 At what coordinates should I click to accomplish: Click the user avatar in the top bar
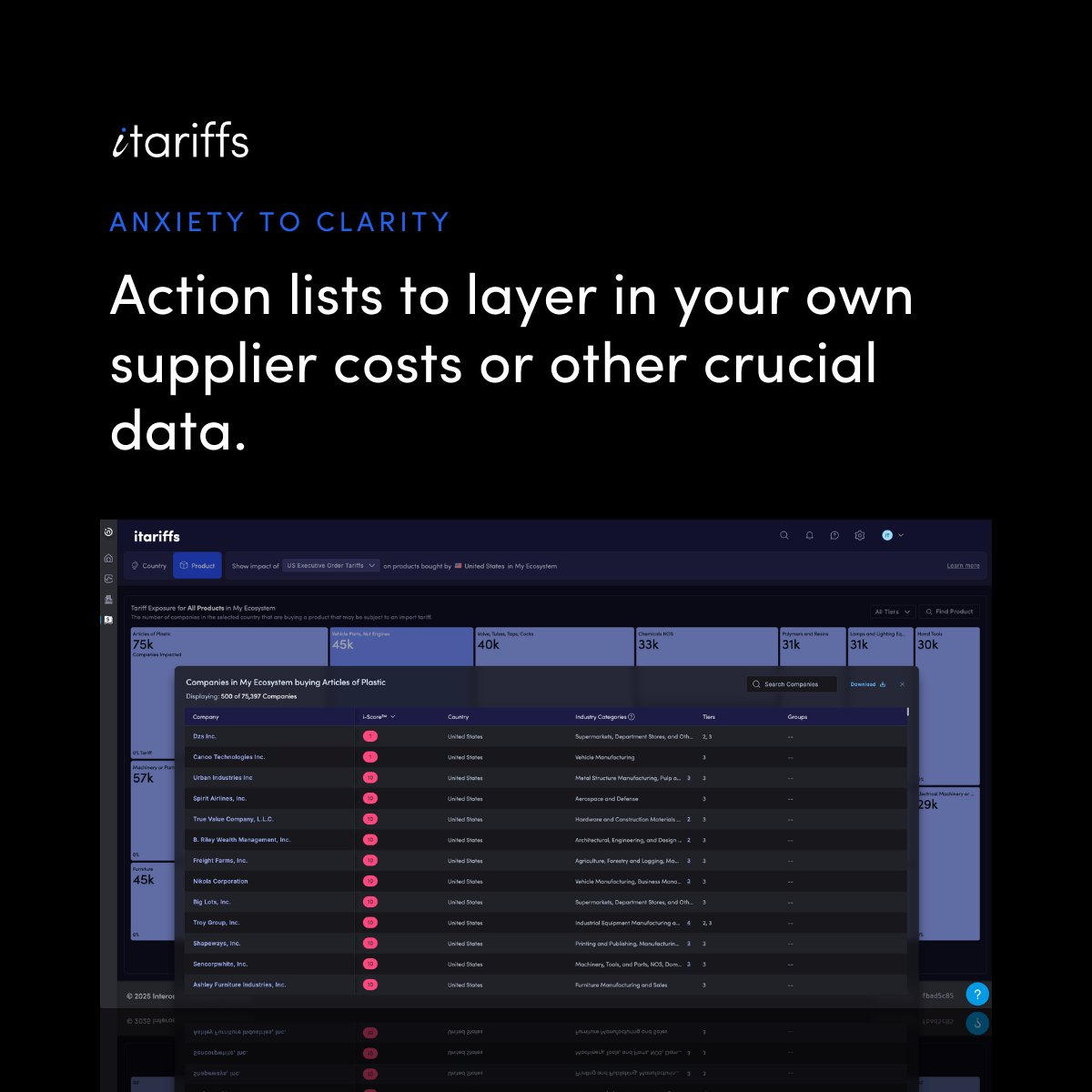887,536
